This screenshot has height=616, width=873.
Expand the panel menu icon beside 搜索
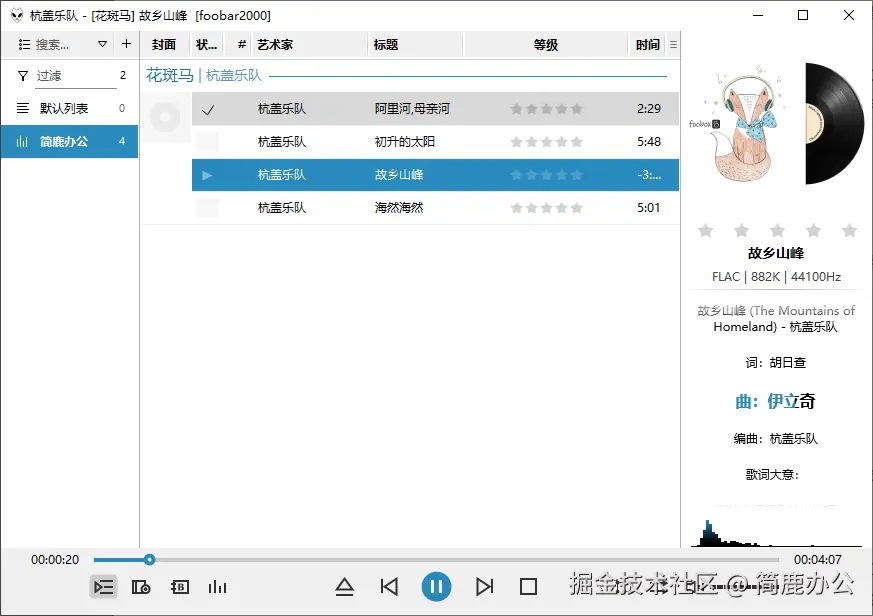coord(22,44)
